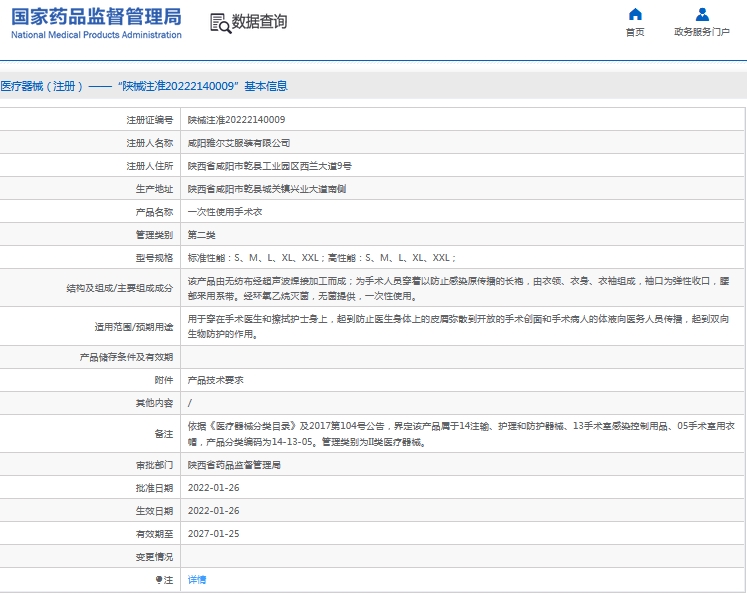This screenshot has height=597, width=747.
Task: Click the 其他内容 field label
Action: [154, 403]
